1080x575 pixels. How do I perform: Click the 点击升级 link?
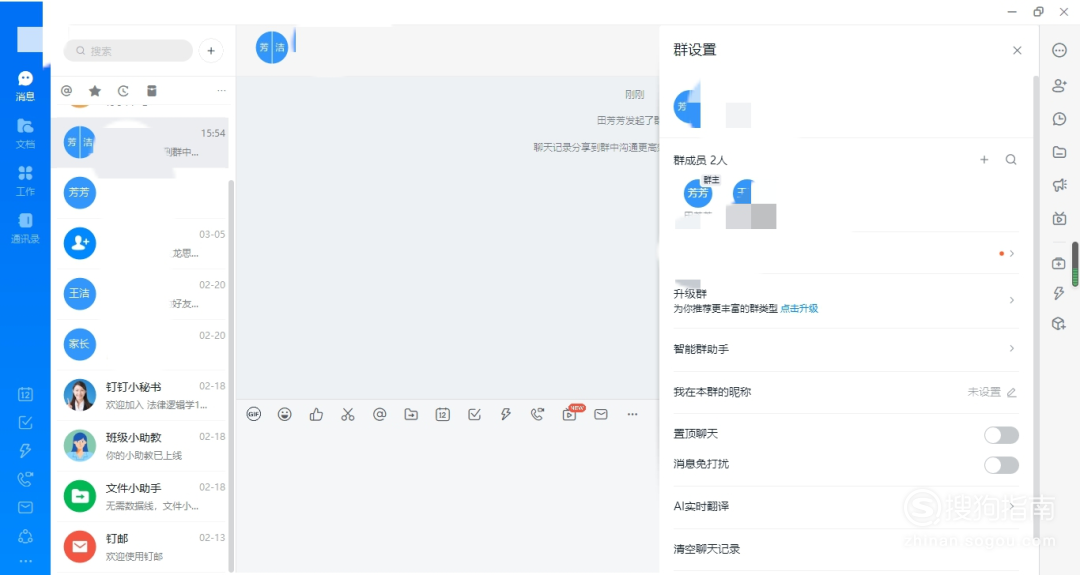coord(799,309)
